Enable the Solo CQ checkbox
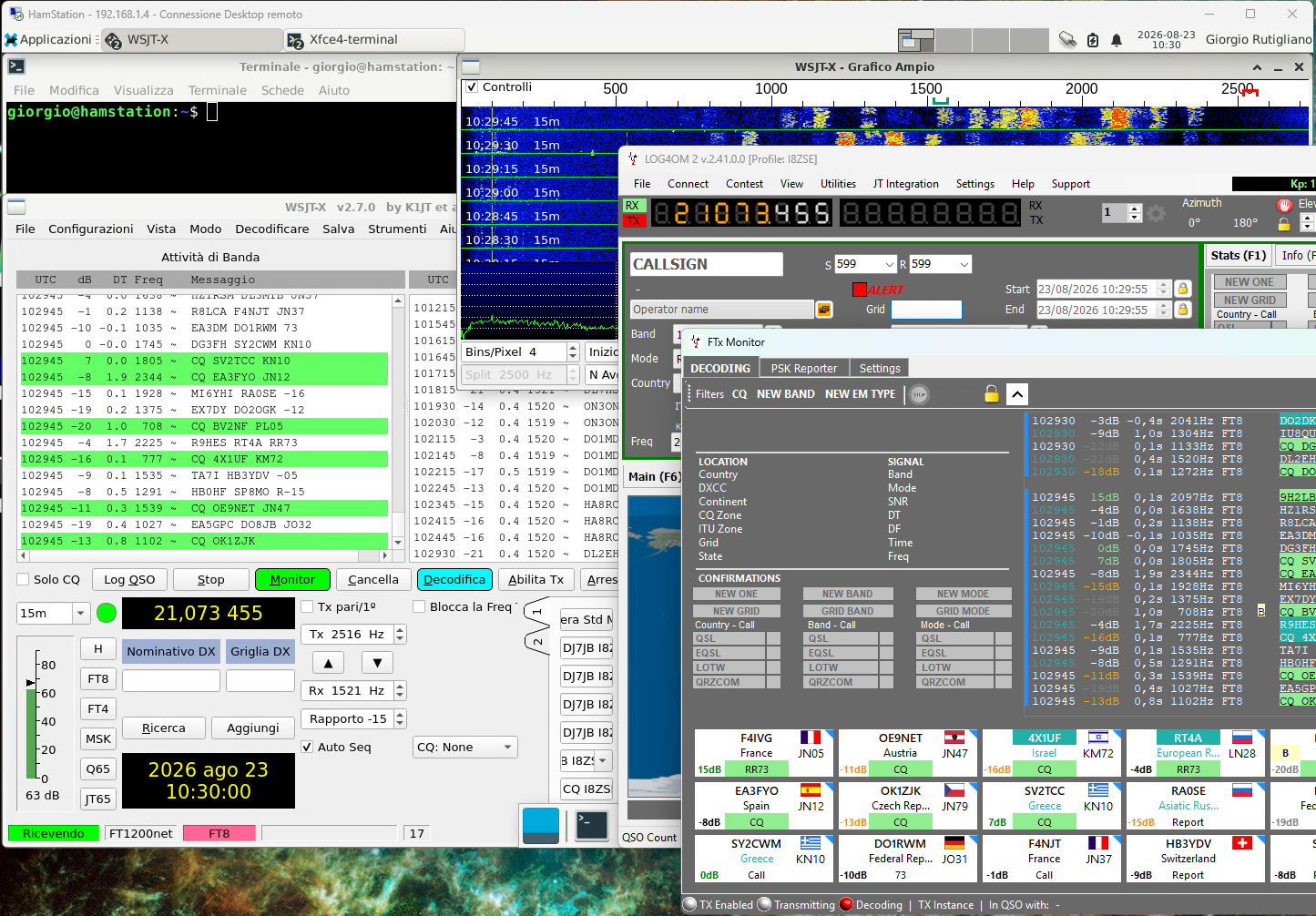 (x=23, y=579)
